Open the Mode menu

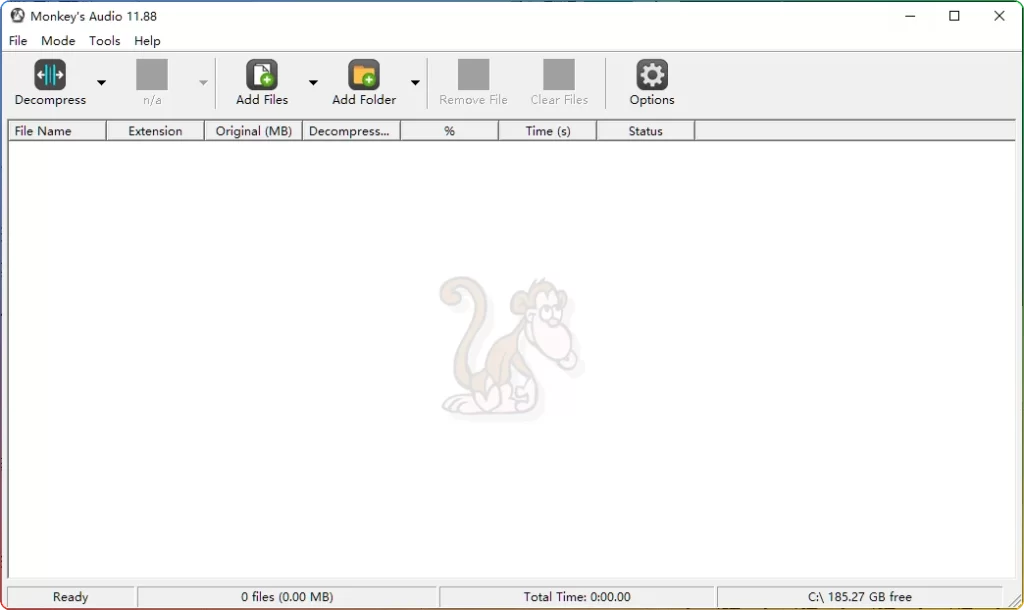[58, 41]
